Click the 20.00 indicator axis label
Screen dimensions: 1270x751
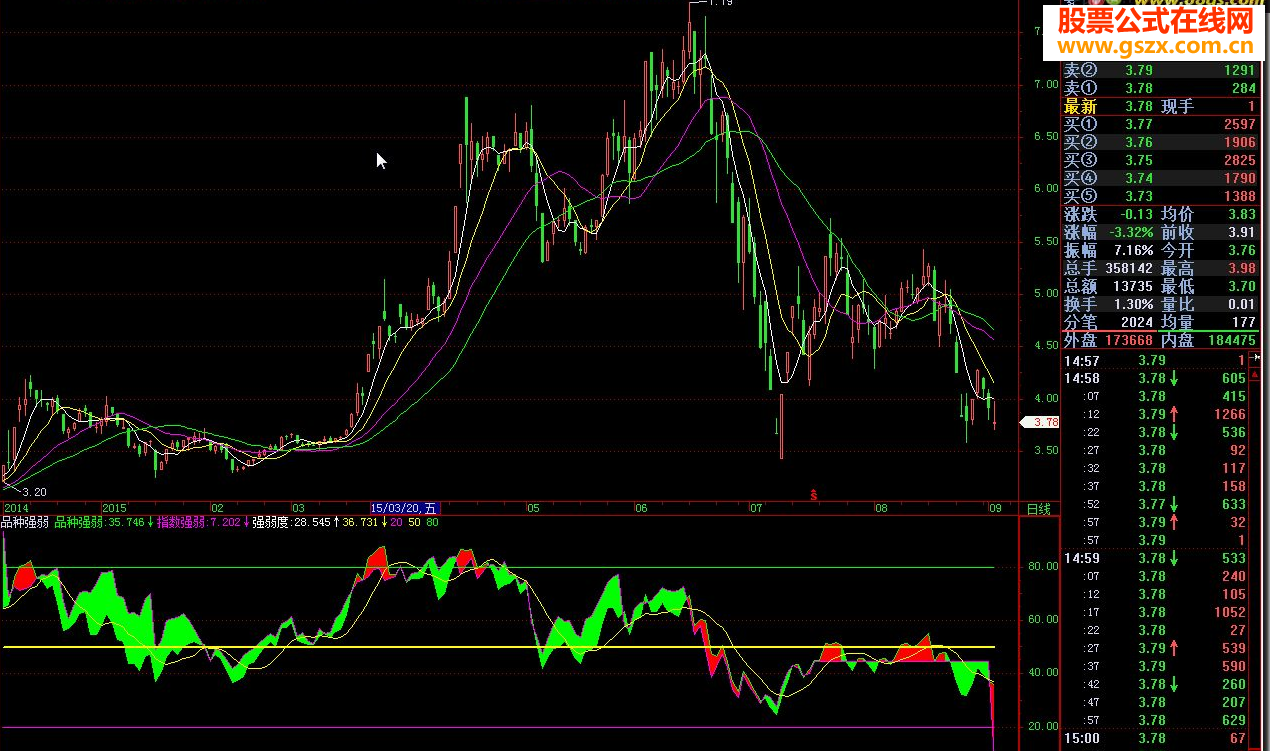[1042, 726]
